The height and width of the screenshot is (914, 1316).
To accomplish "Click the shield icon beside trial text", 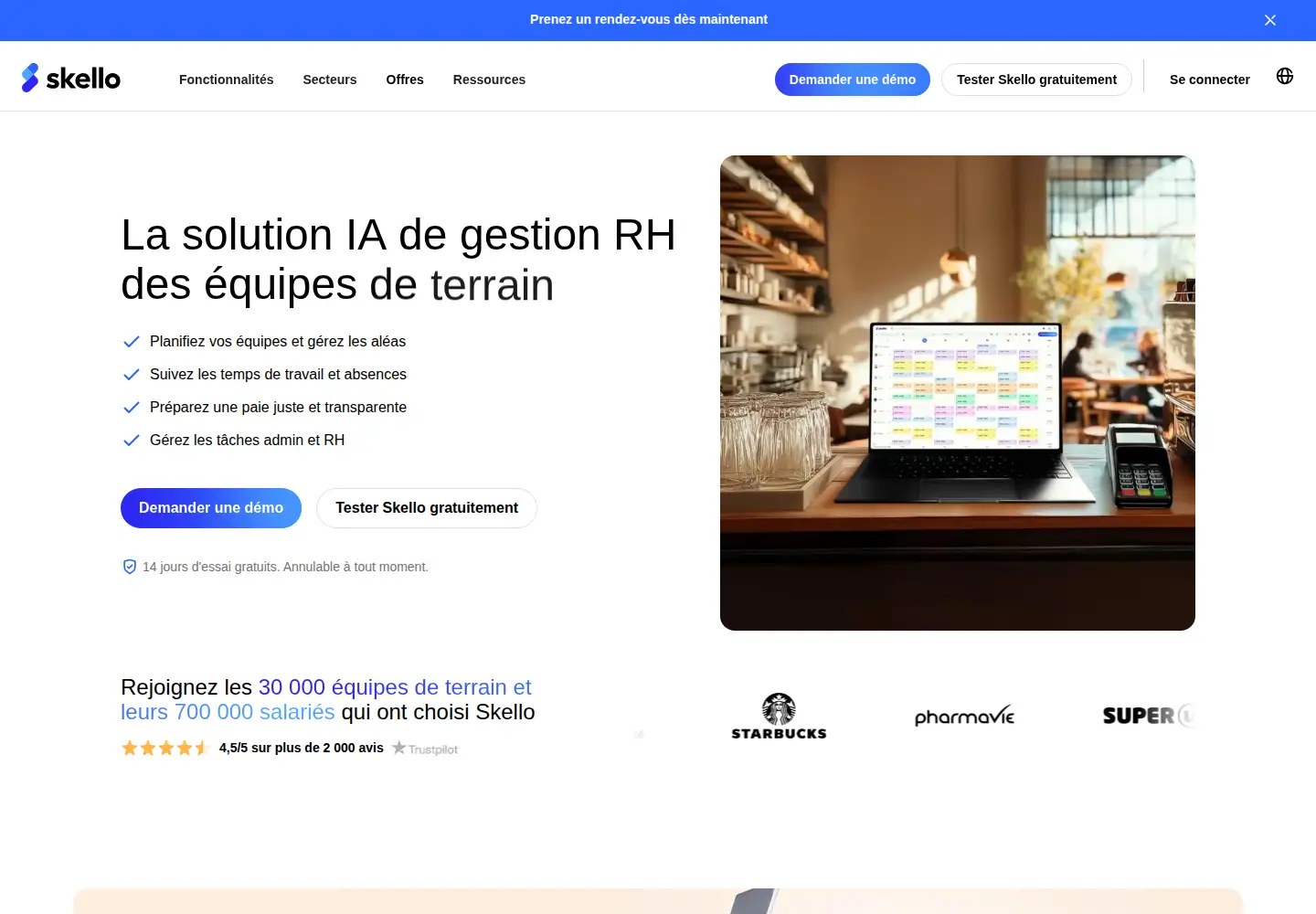I will [x=130, y=567].
